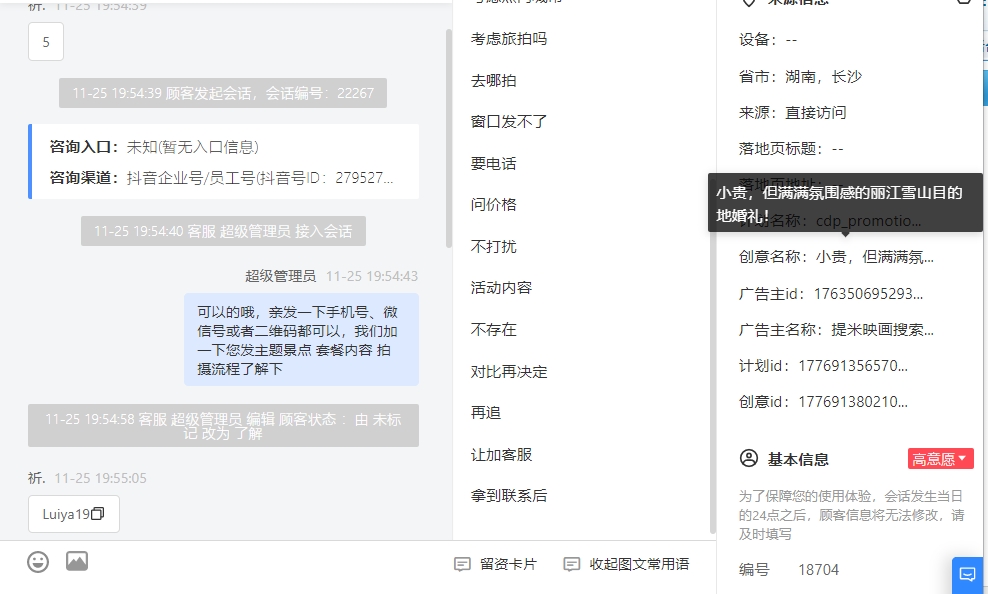
Task: Click 广告主名称 提米映画搜索 value
Action: coord(882,329)
